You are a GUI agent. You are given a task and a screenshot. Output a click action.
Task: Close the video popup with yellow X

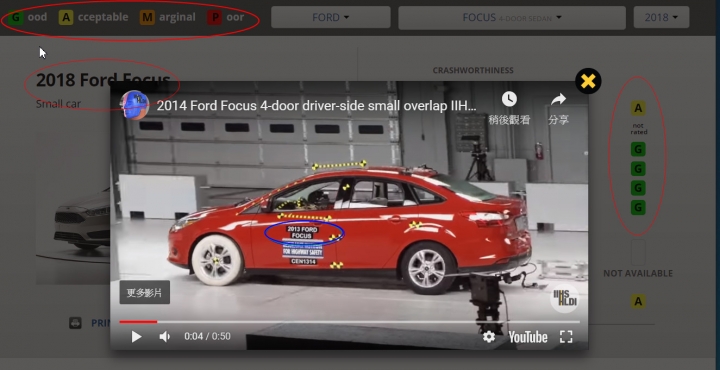point(588,81)
